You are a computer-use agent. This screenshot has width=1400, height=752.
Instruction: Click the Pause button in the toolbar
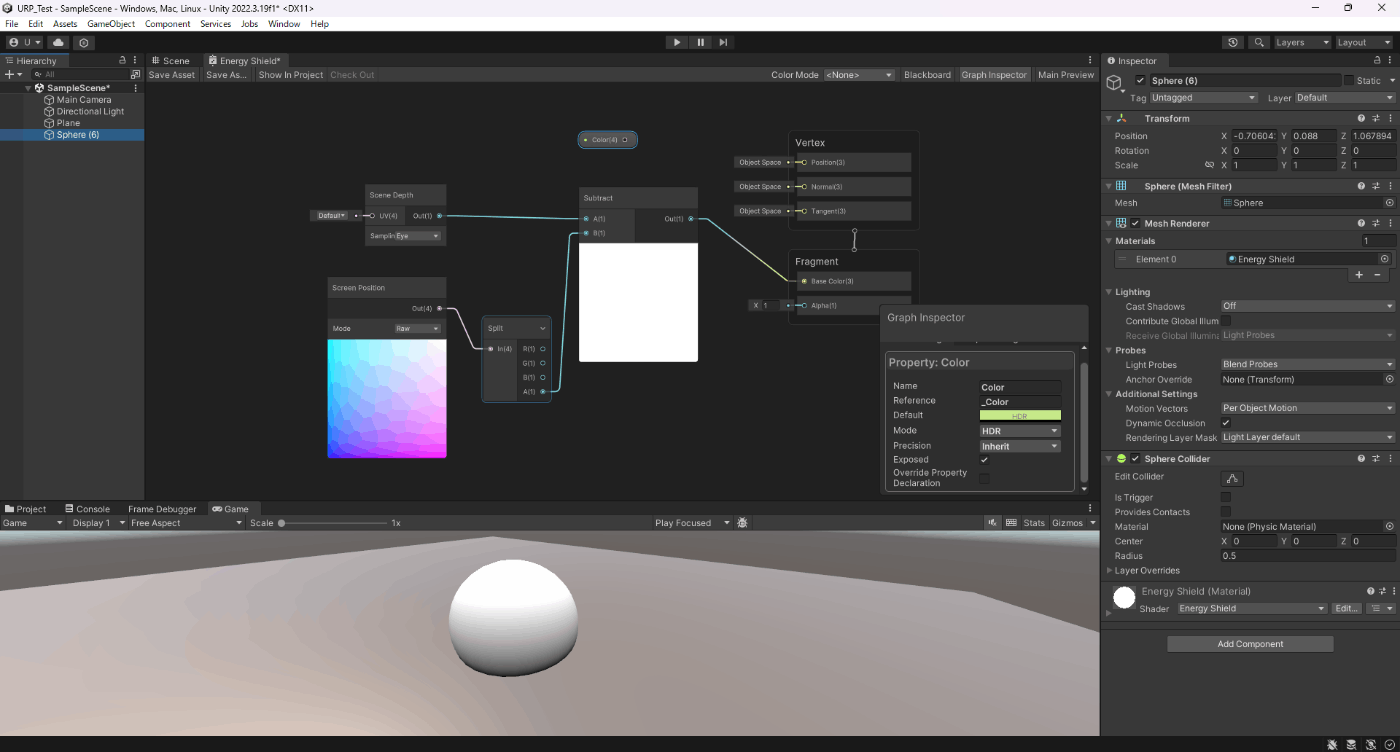pyautogui.click(x=700, y=42)
